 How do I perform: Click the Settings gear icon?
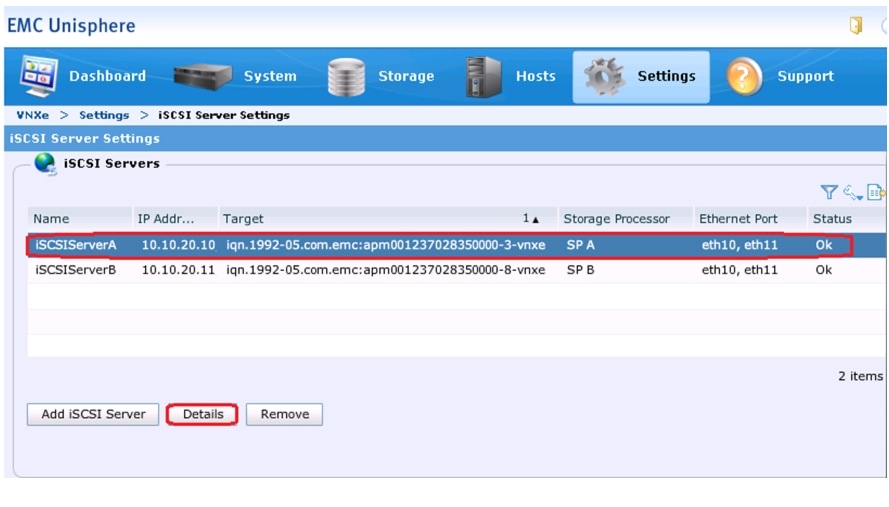[x=604, y=77]
